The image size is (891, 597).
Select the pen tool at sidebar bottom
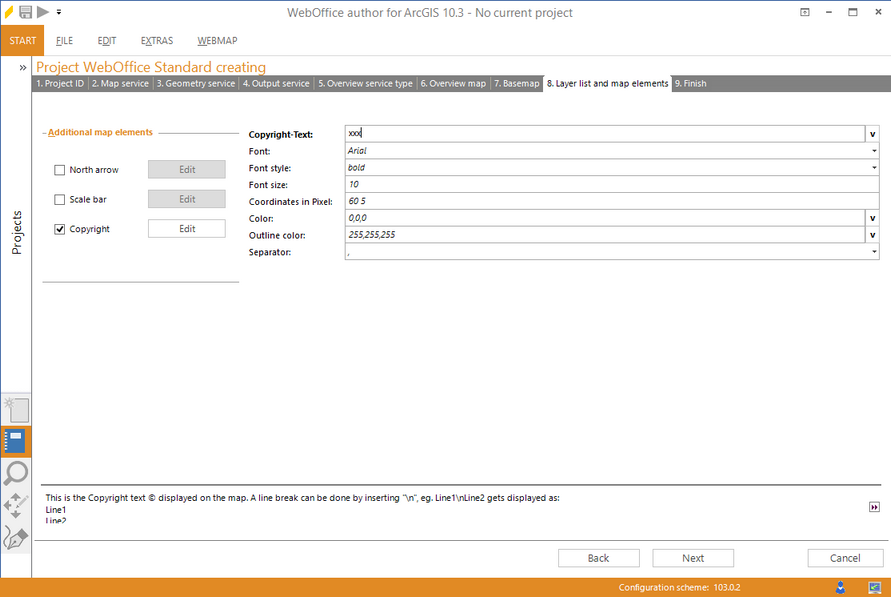pyautogui.click(x=16, y=537)
